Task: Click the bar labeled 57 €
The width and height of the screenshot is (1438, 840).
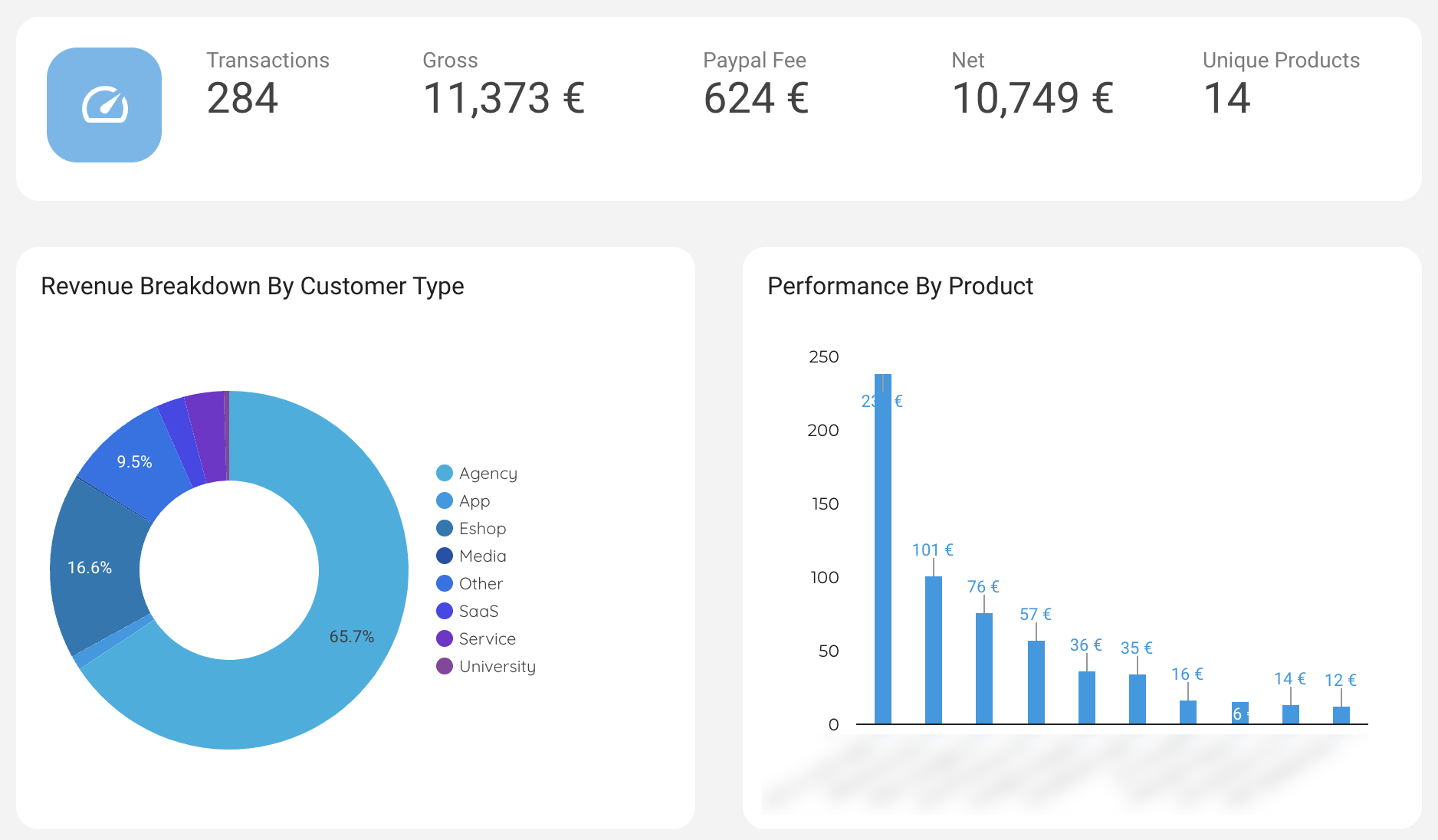Action: (x=1036, y=682)
